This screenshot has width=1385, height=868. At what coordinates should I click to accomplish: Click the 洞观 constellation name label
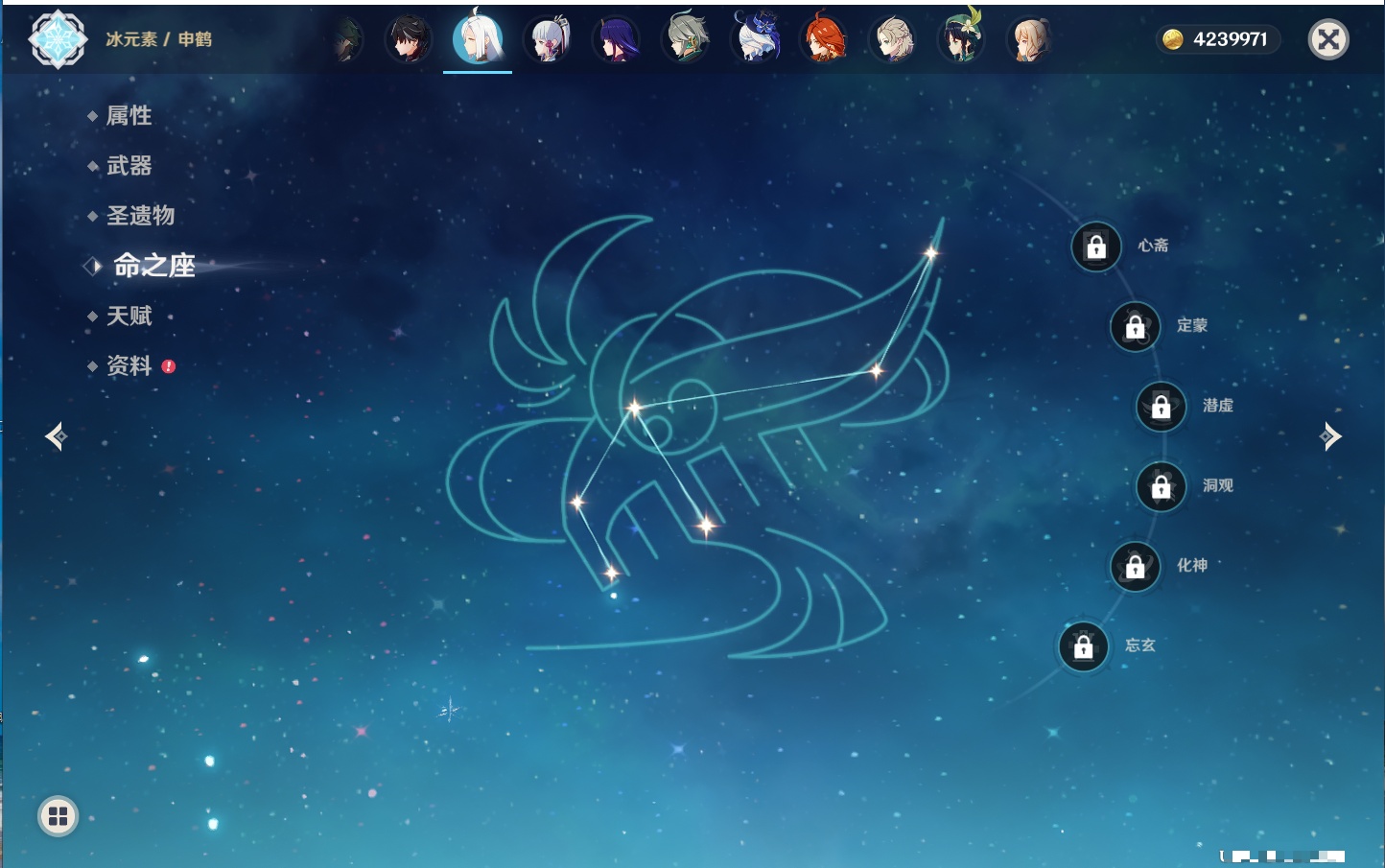click(1218, 485)
